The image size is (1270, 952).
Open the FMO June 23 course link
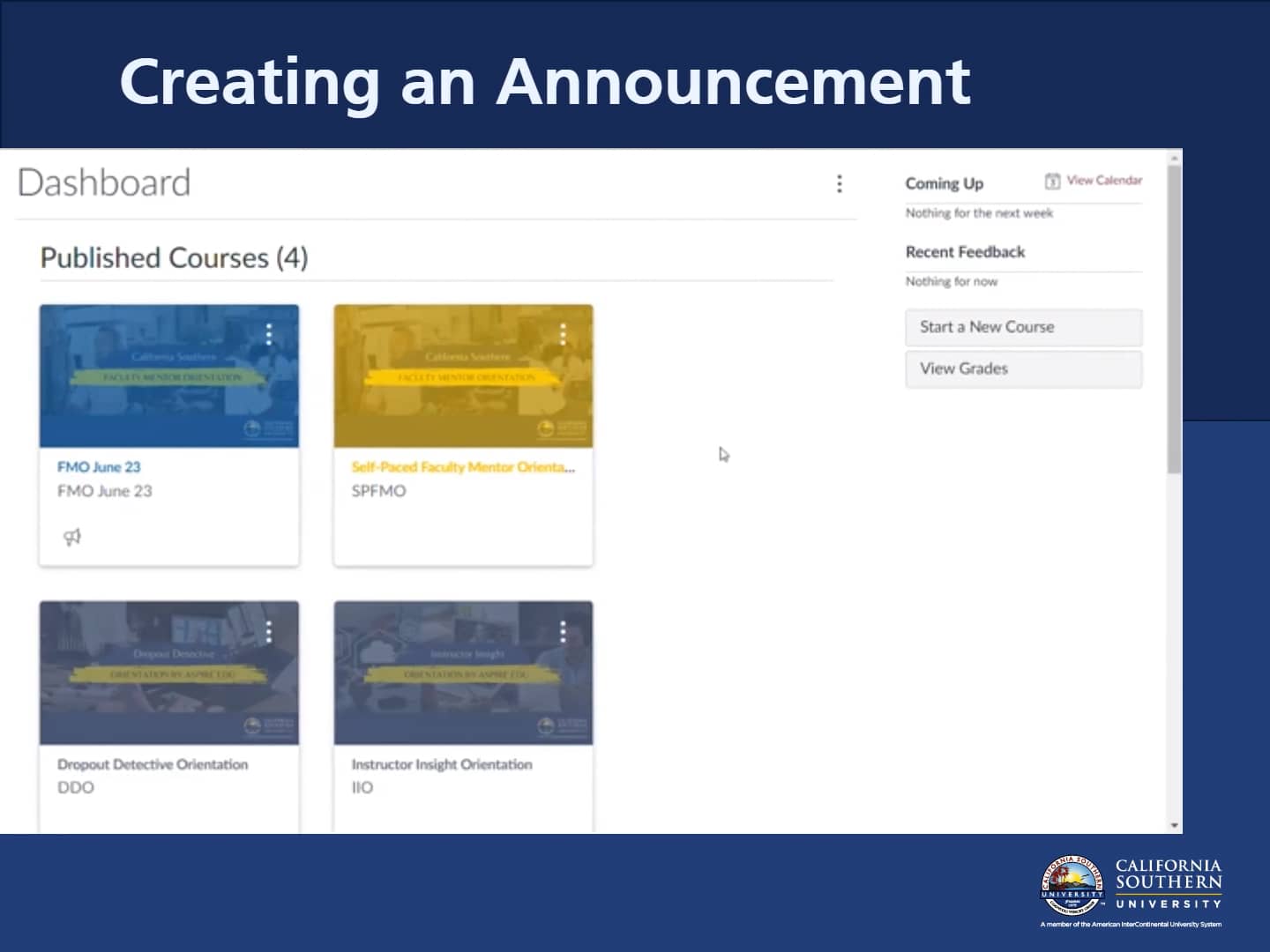[x=99, y=467]
